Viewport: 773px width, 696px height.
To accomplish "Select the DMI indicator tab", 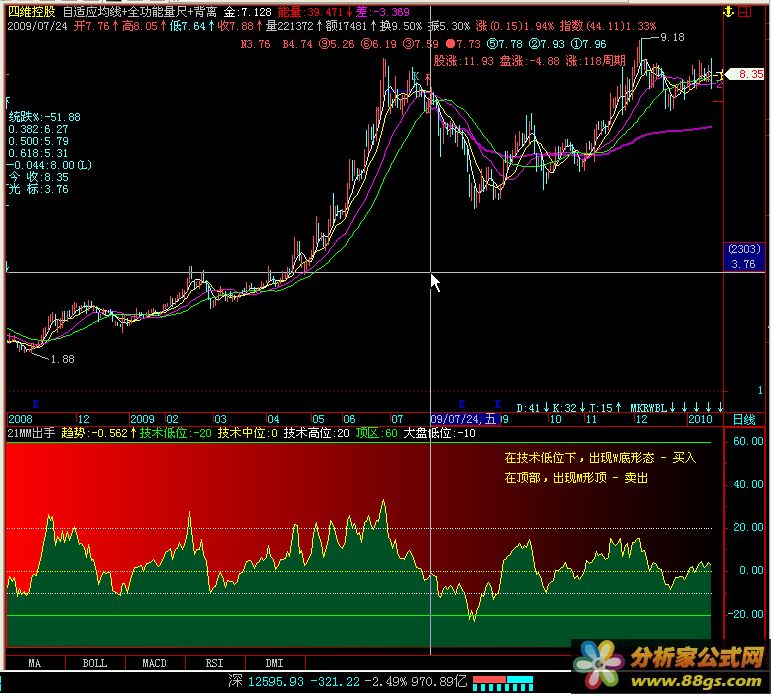I will click(275, 663).
